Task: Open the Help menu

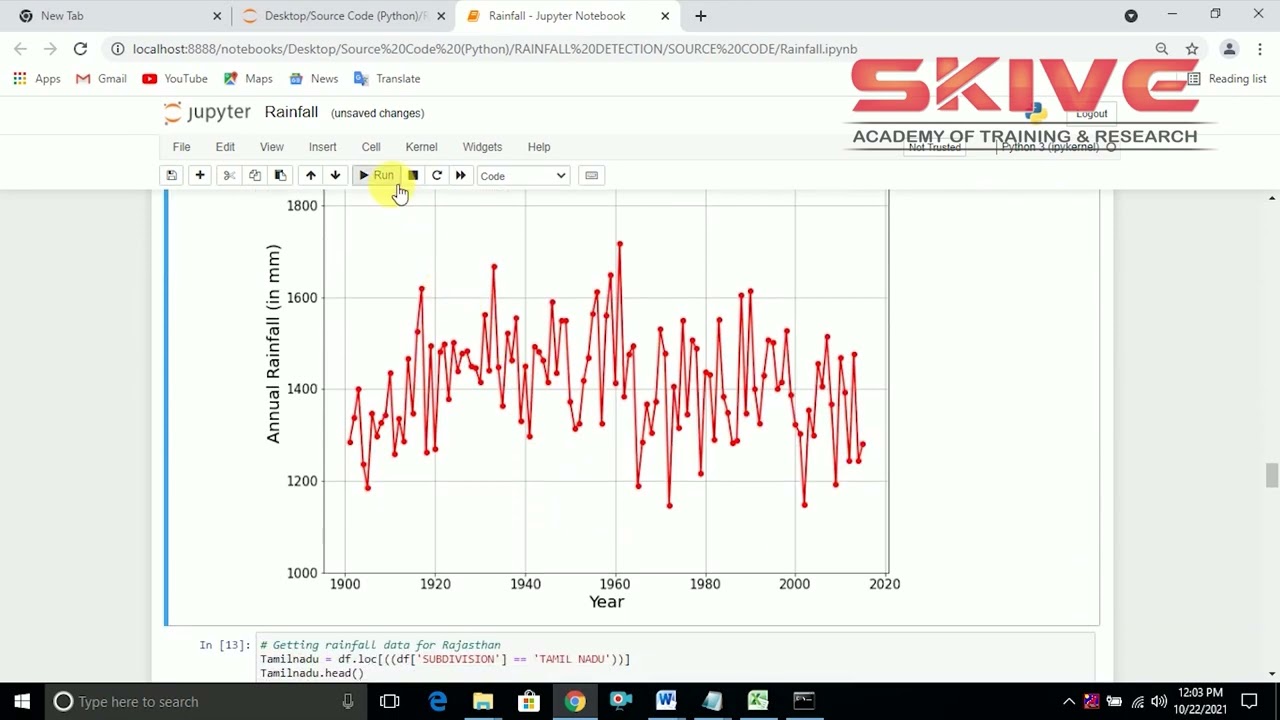Action: click(539, 147)
